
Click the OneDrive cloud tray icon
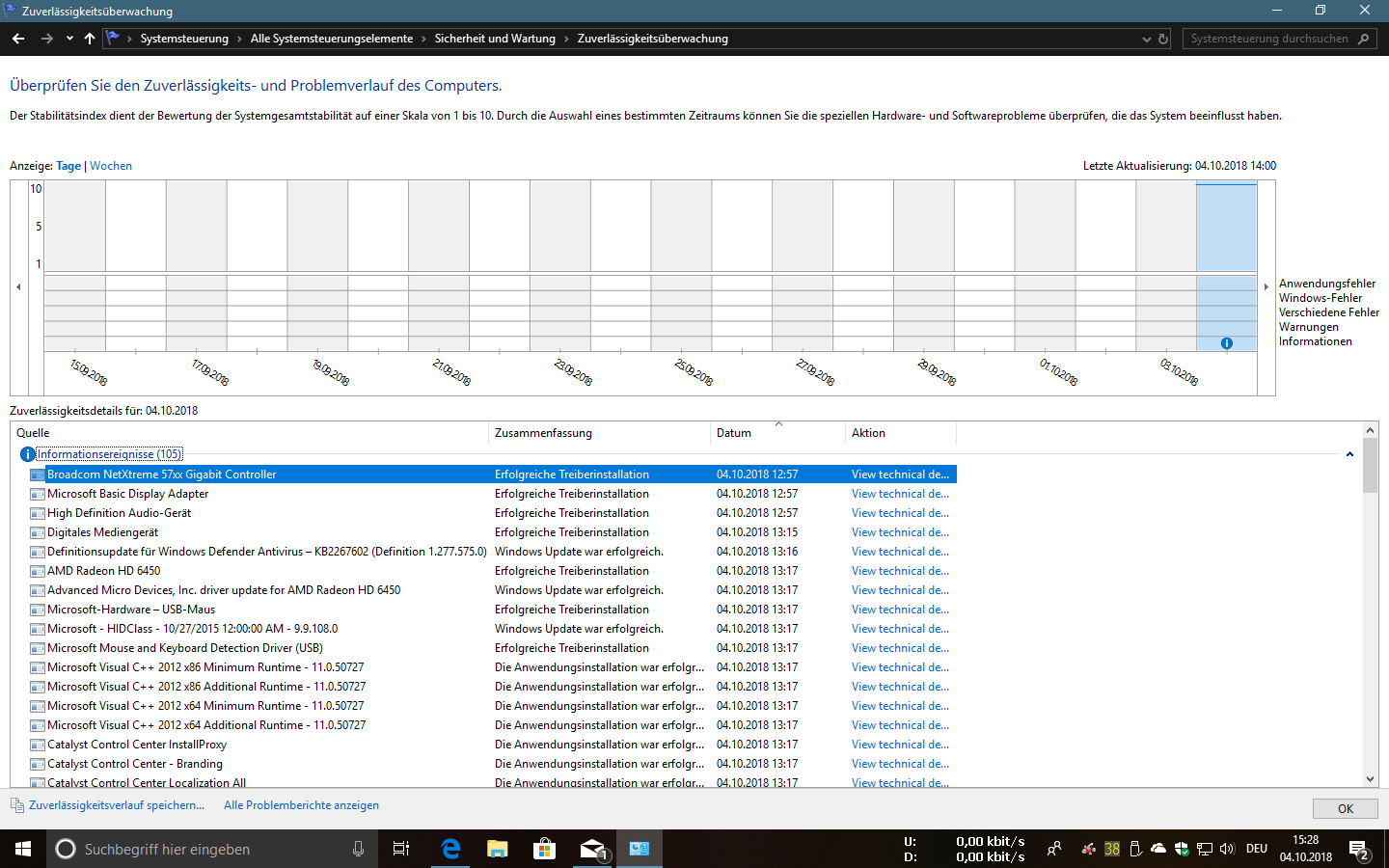[1158, 849]
